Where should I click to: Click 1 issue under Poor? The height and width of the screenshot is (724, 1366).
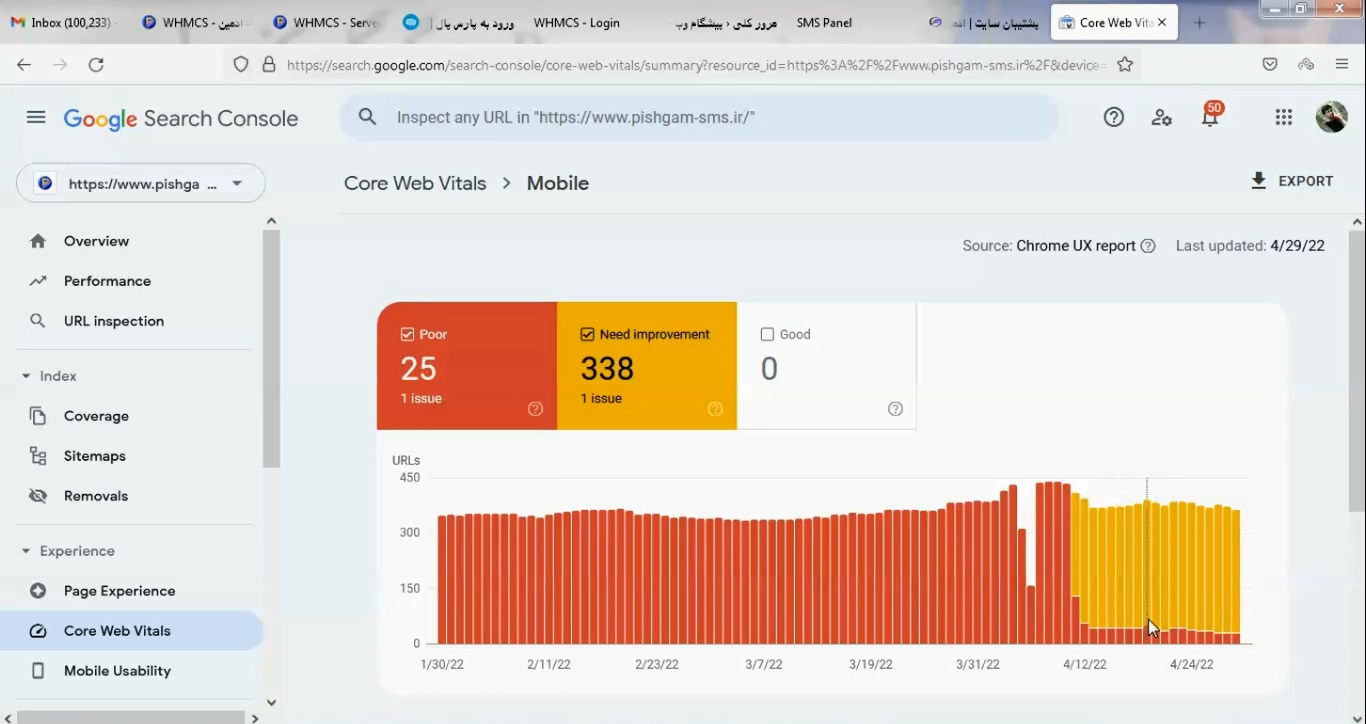[421, 398]
